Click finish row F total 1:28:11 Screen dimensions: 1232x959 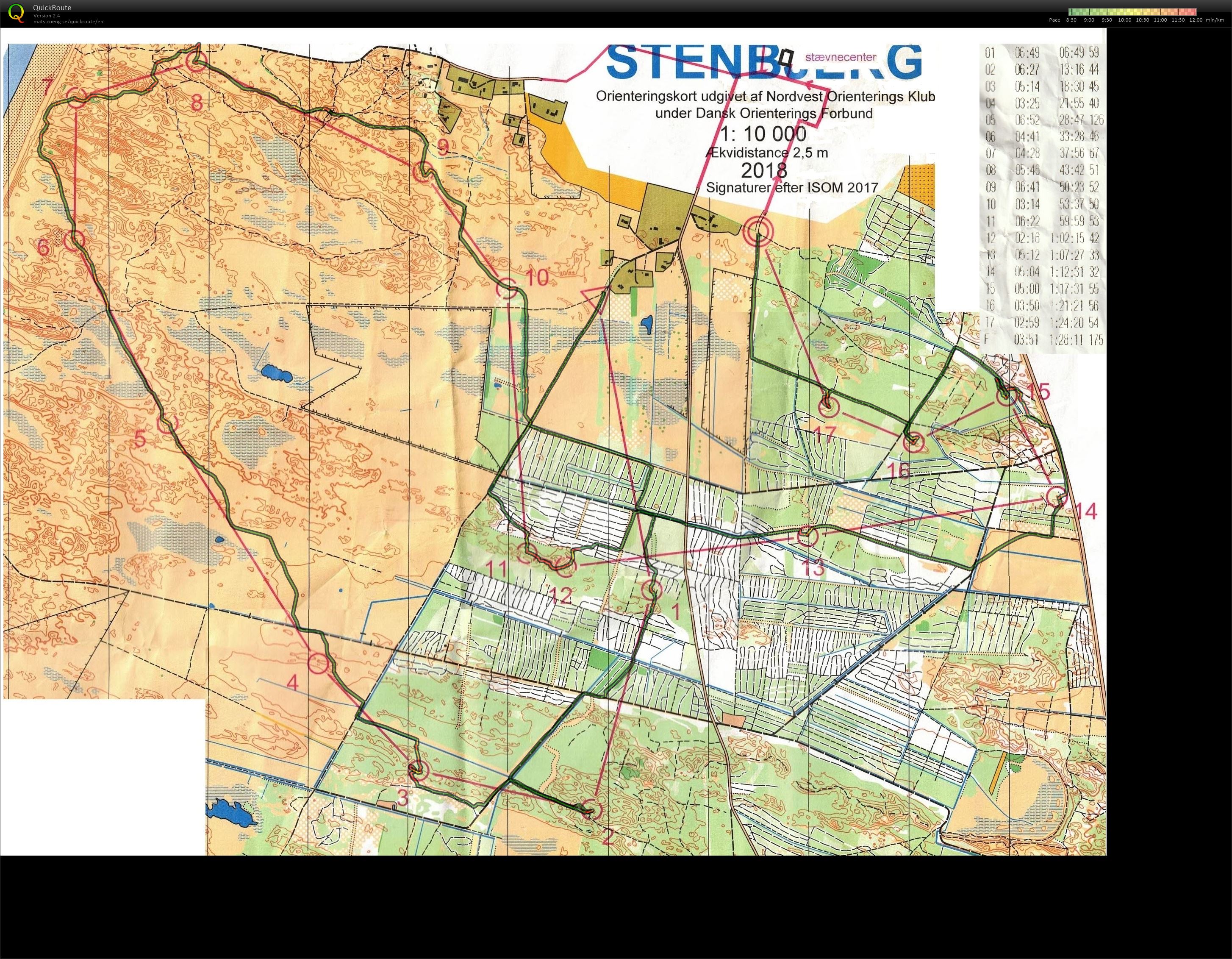tap(1067, 340)
